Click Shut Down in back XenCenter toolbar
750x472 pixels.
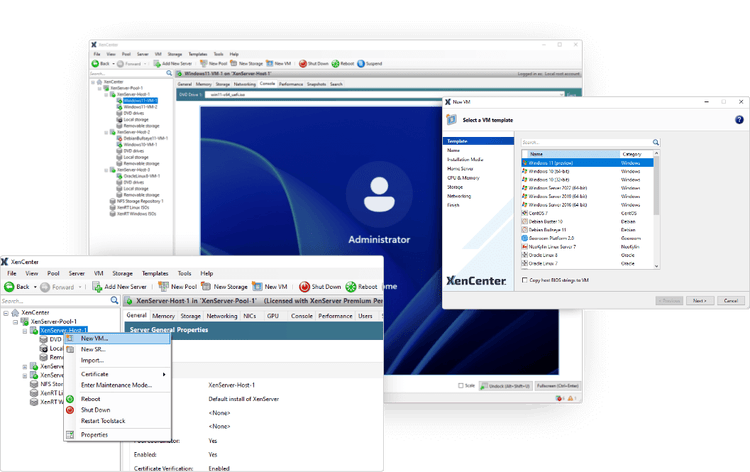(314, 64)
